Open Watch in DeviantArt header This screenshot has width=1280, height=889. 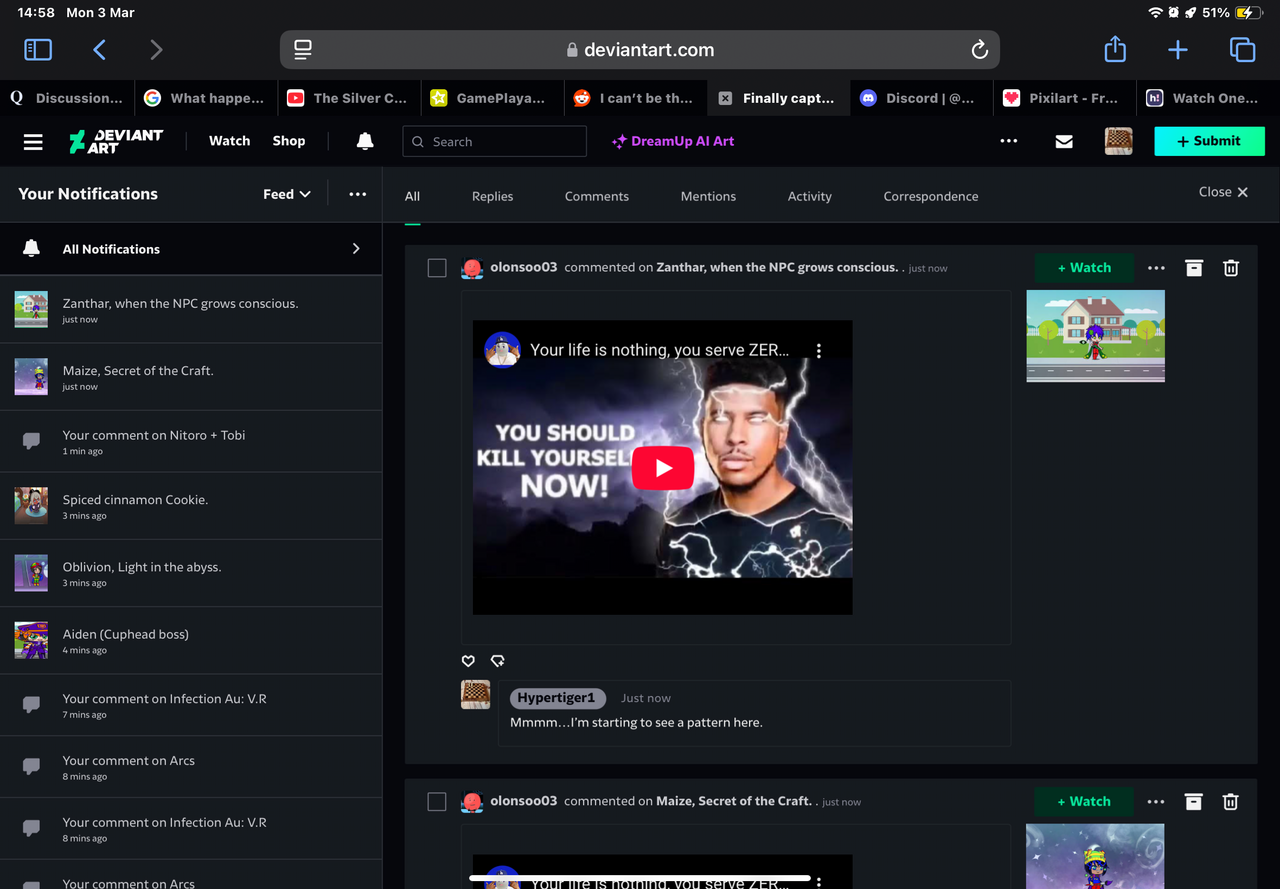(x=229, y=141)
